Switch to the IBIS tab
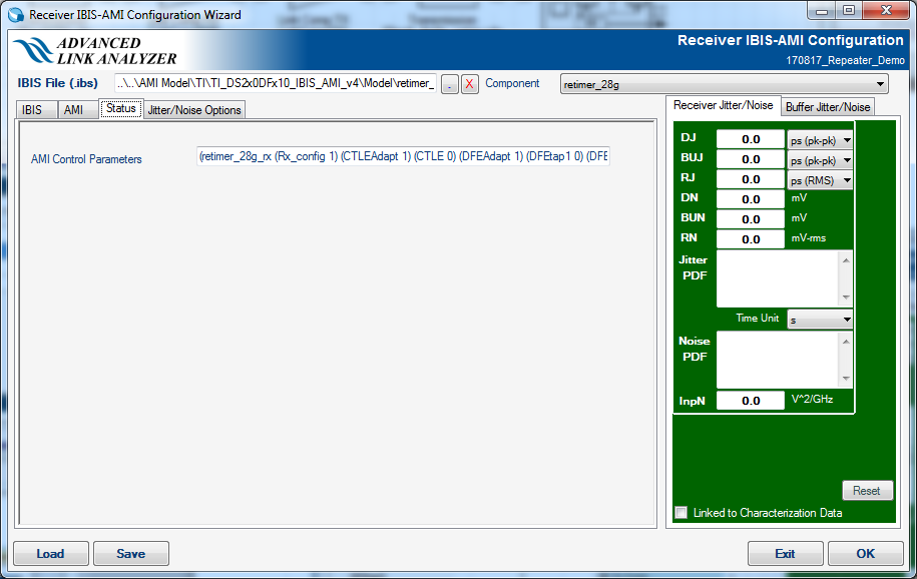 (35, 109)
